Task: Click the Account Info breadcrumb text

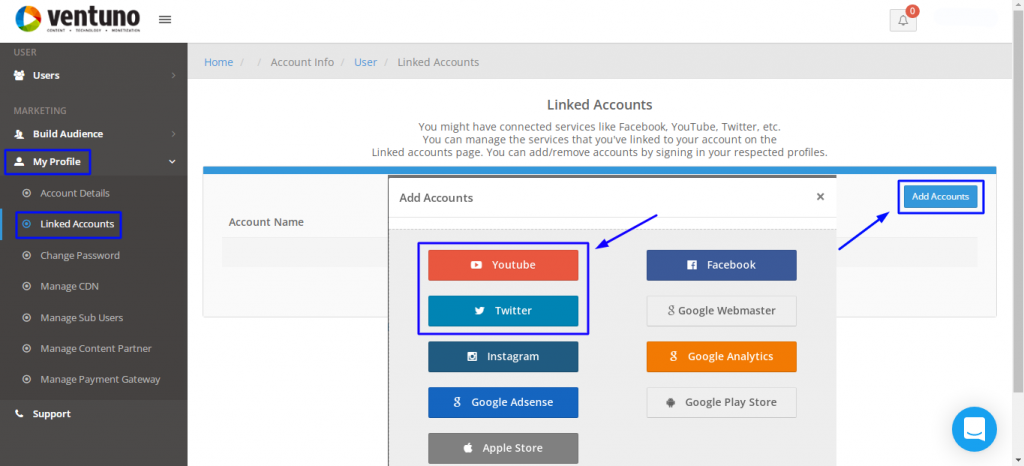Action: click(x=302, y=62)
